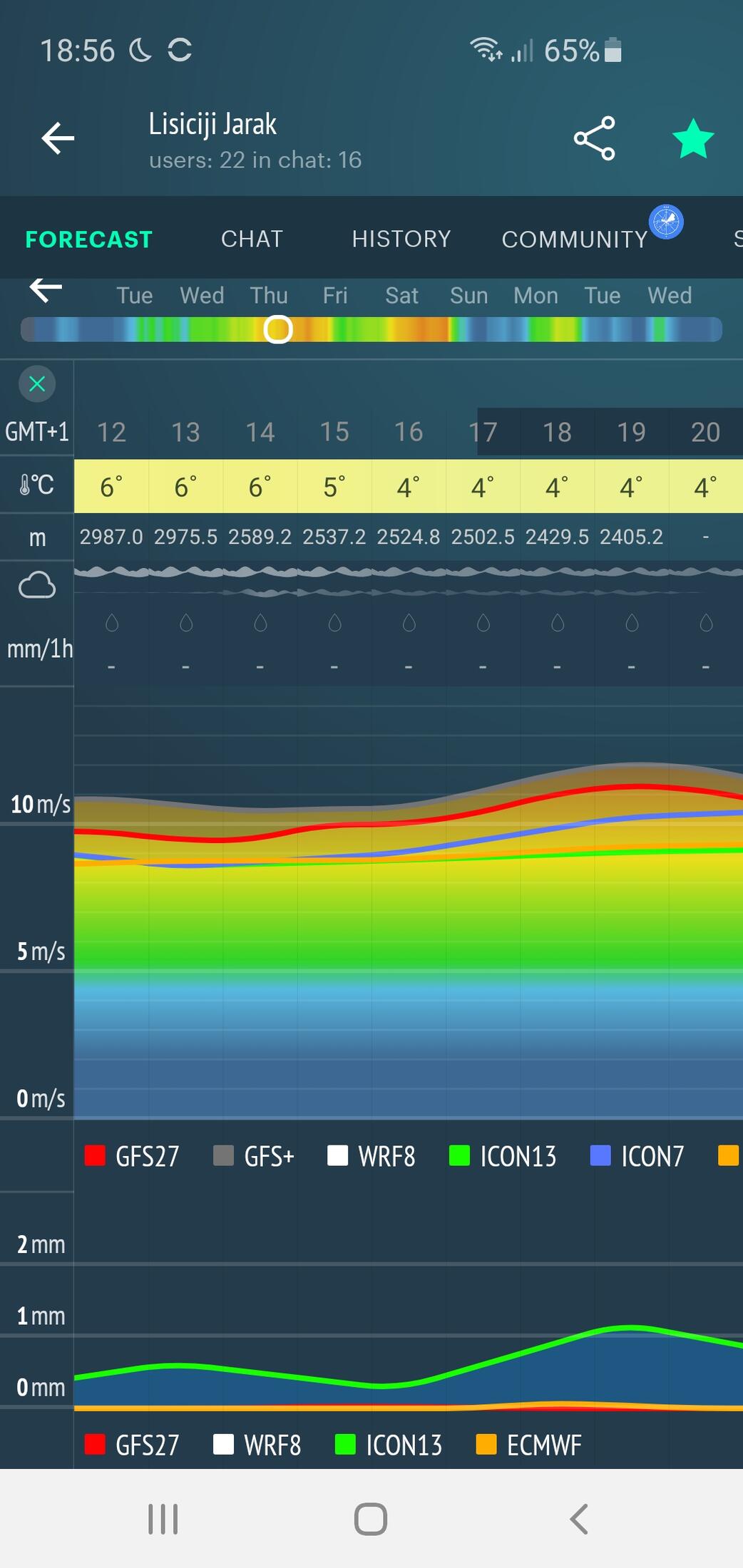Toggle ICON13 in the precipitation legend
The image size is (743, 1568).
point(389,1445)
